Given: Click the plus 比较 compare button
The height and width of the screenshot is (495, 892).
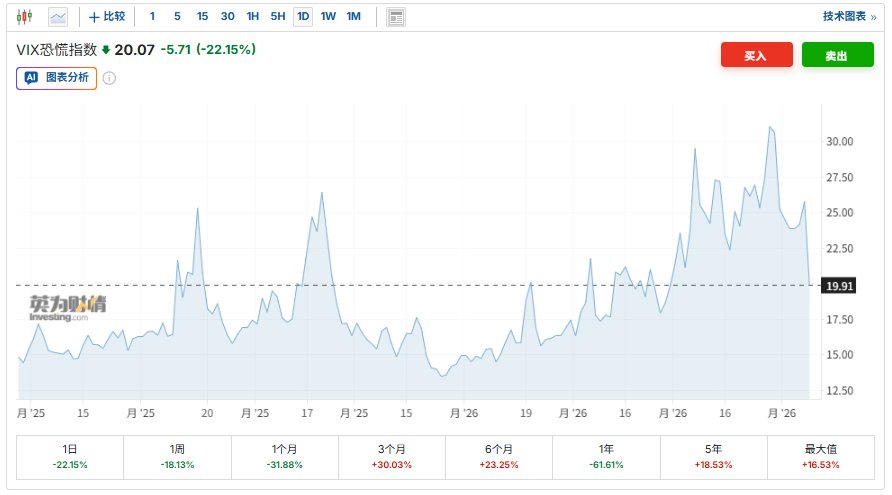Looking at the screenshot, I should point(107,17).
